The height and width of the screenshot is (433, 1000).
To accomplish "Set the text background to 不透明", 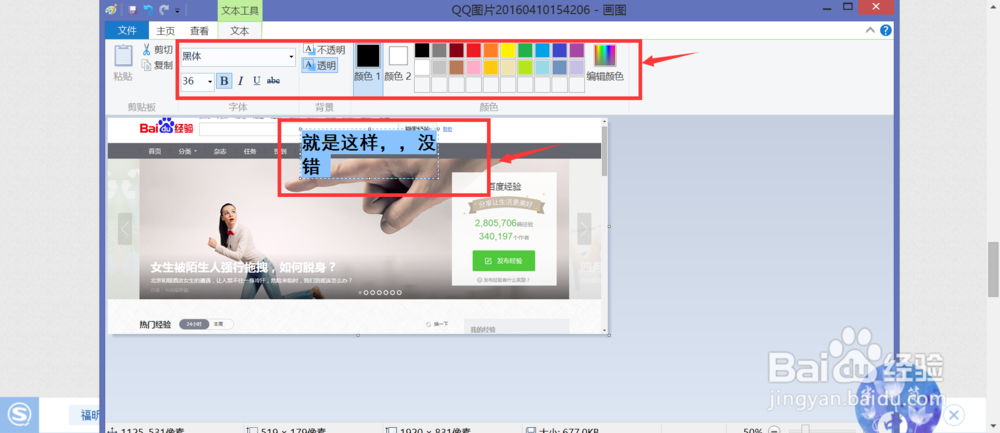I will [323, 50].
